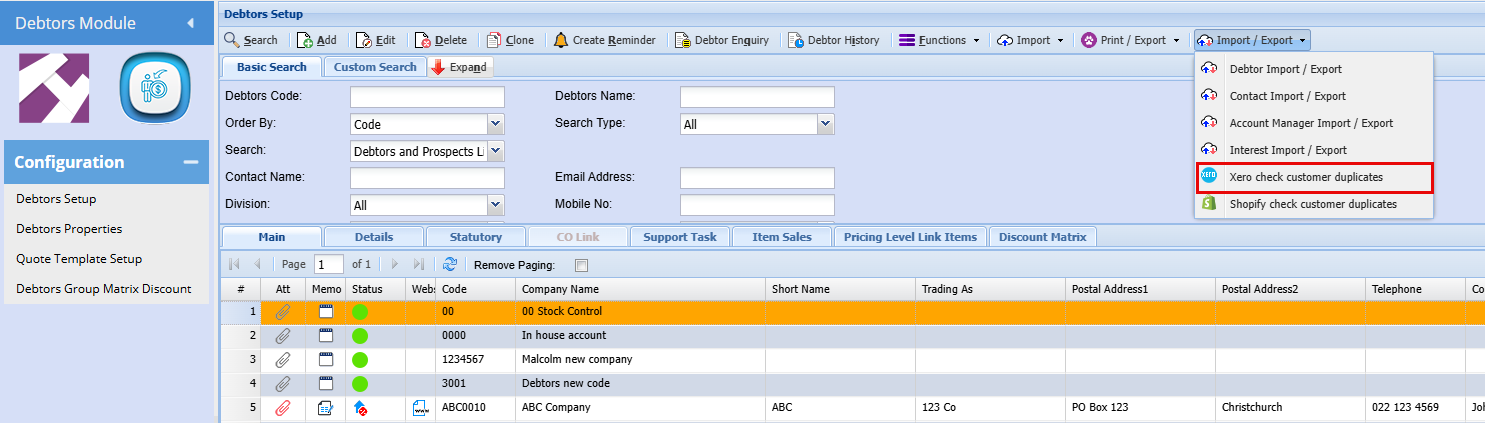Open Debtor History from toolbar

click(x=796, y=41)
